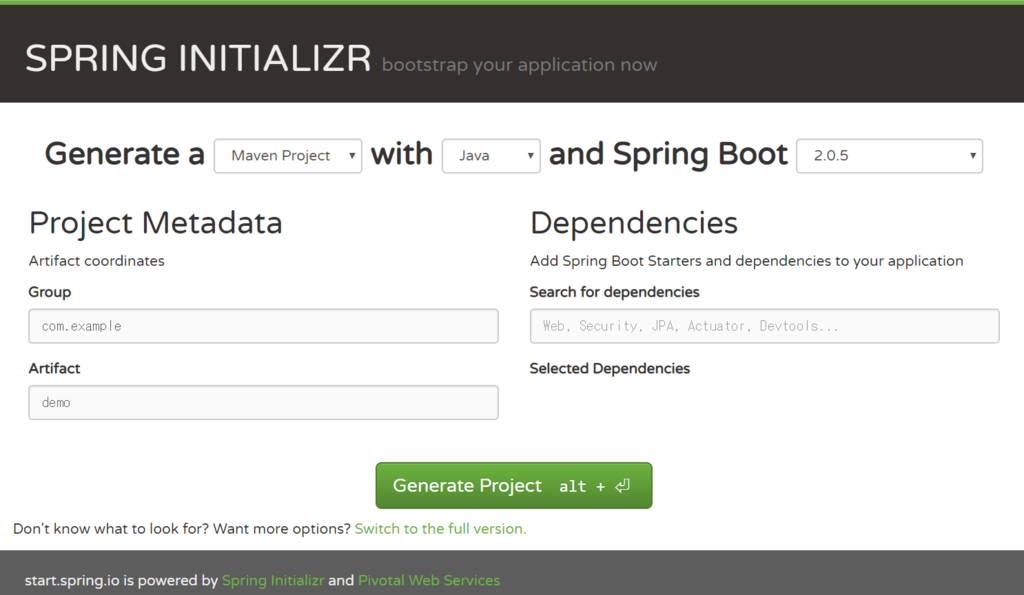Click the Search for dependencies field
Image resolution: width=1024 pixels, height=595 pixels.
(764, 326)
